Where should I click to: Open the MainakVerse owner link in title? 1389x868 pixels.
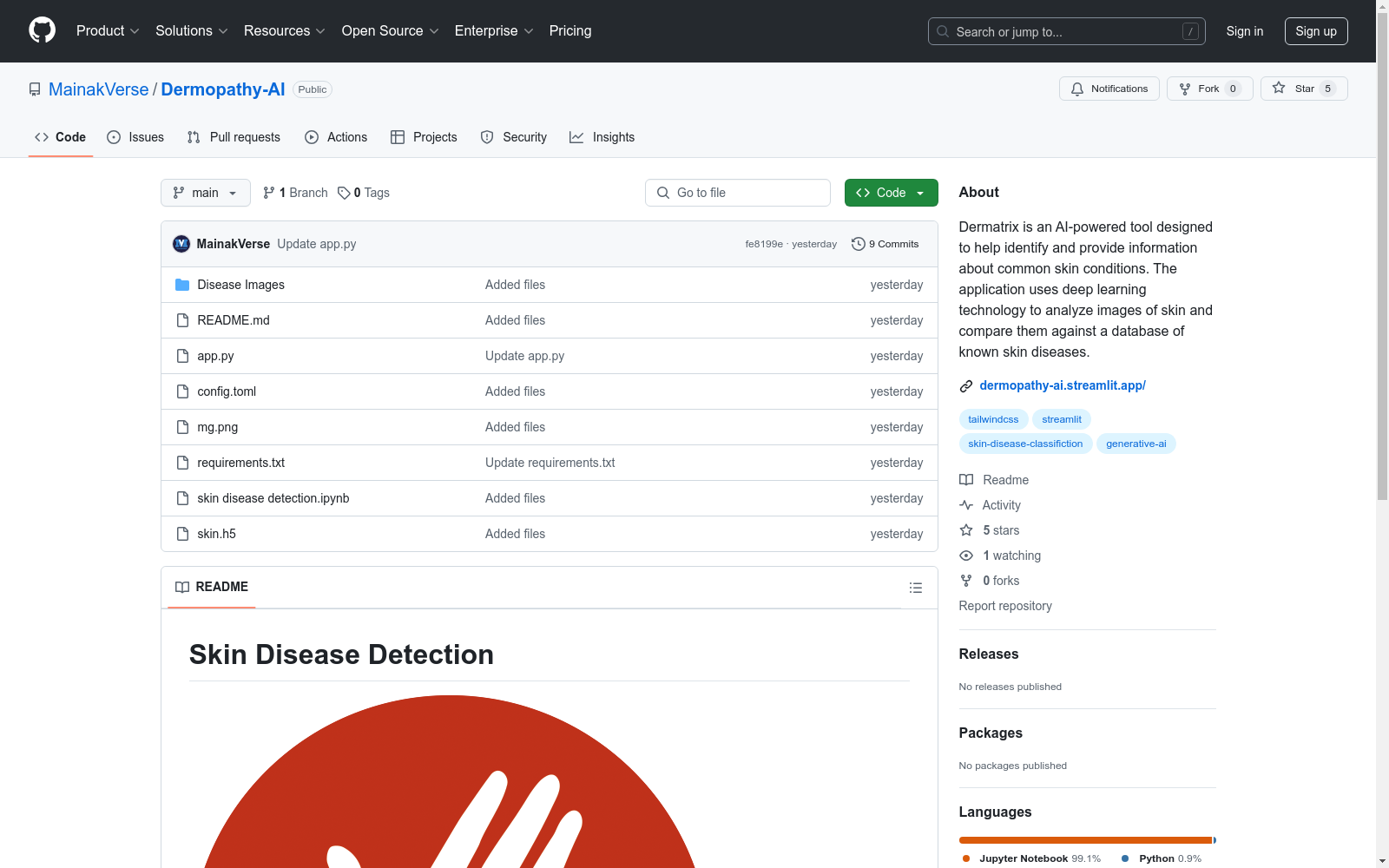pyautogui.click(x=99, y=89)
